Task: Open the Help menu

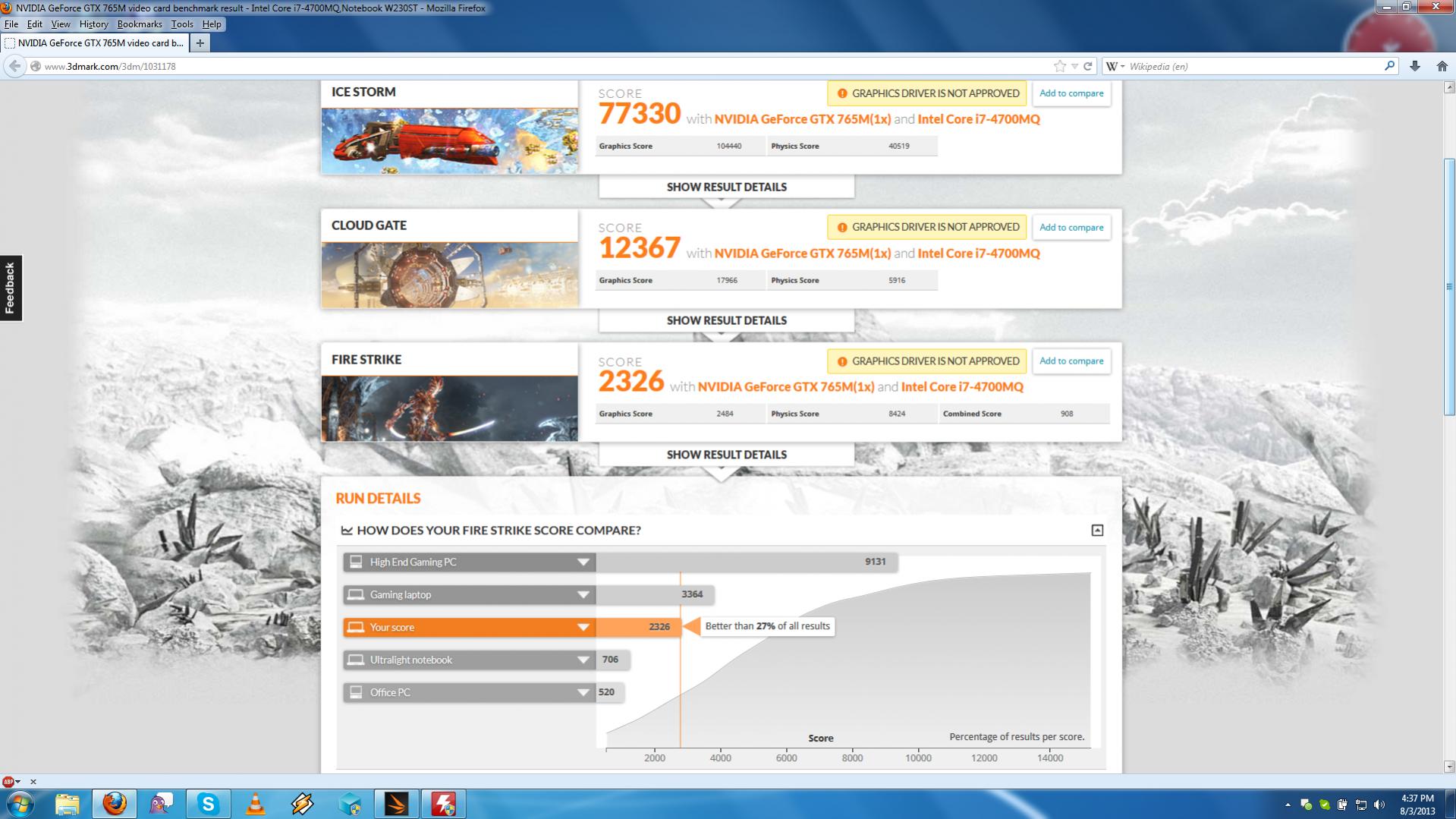Action: point(212,24)
